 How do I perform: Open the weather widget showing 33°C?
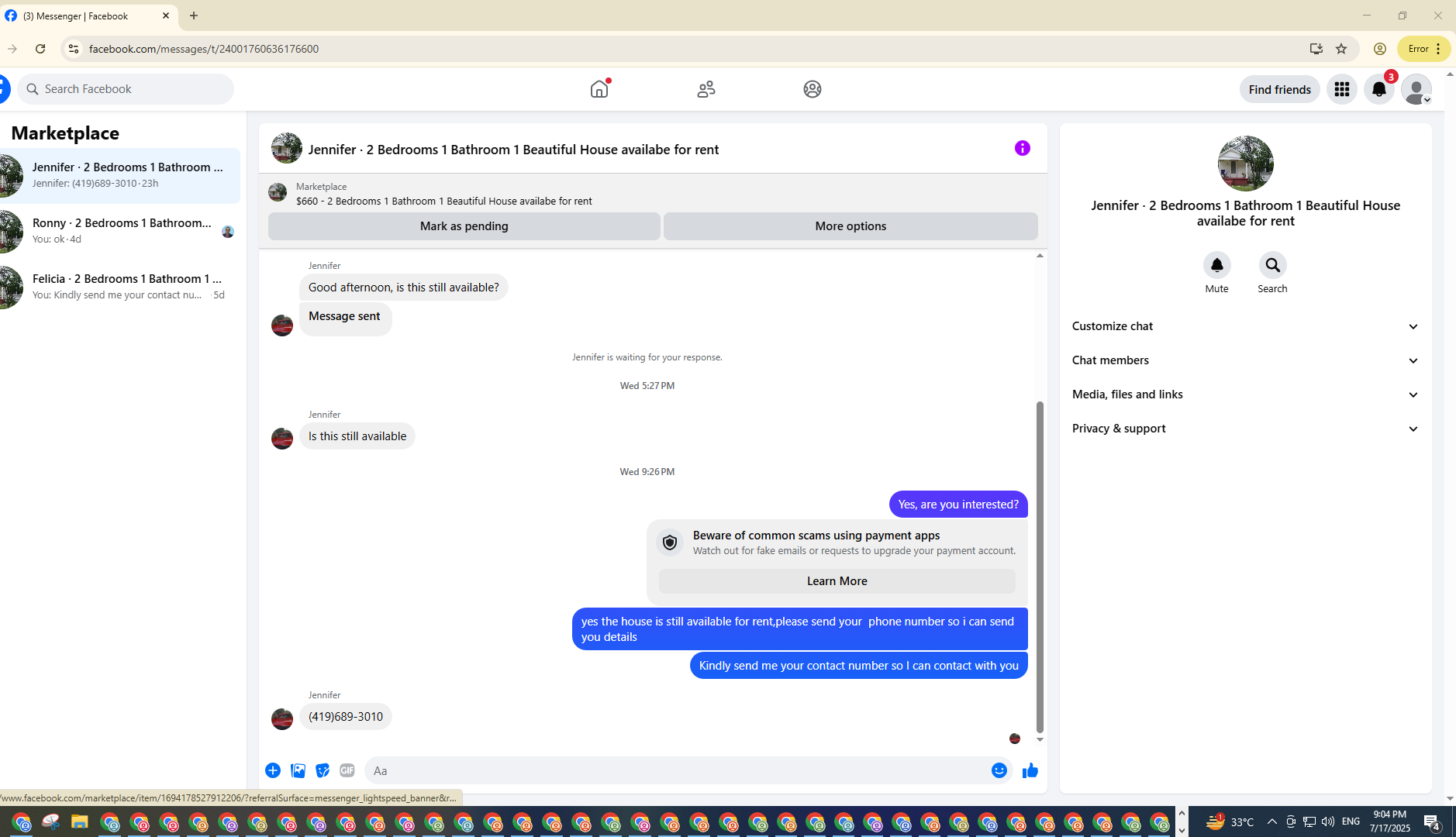point(1230,821)
